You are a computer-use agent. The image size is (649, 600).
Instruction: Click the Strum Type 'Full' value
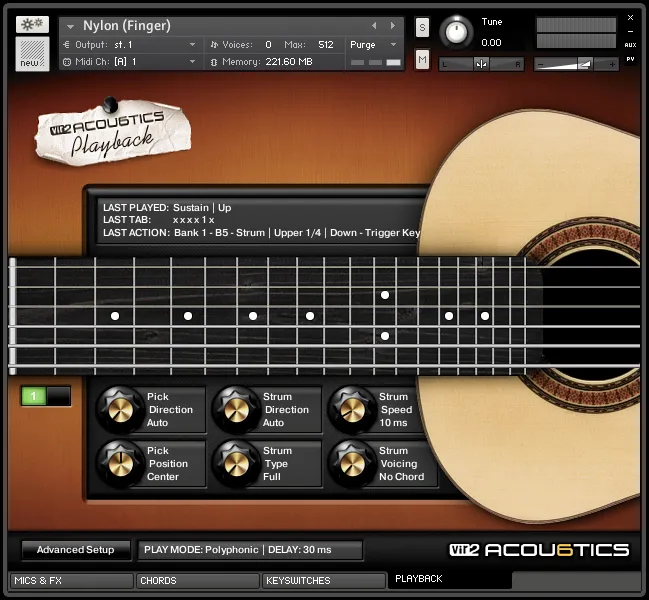click(x=272, y=477)
